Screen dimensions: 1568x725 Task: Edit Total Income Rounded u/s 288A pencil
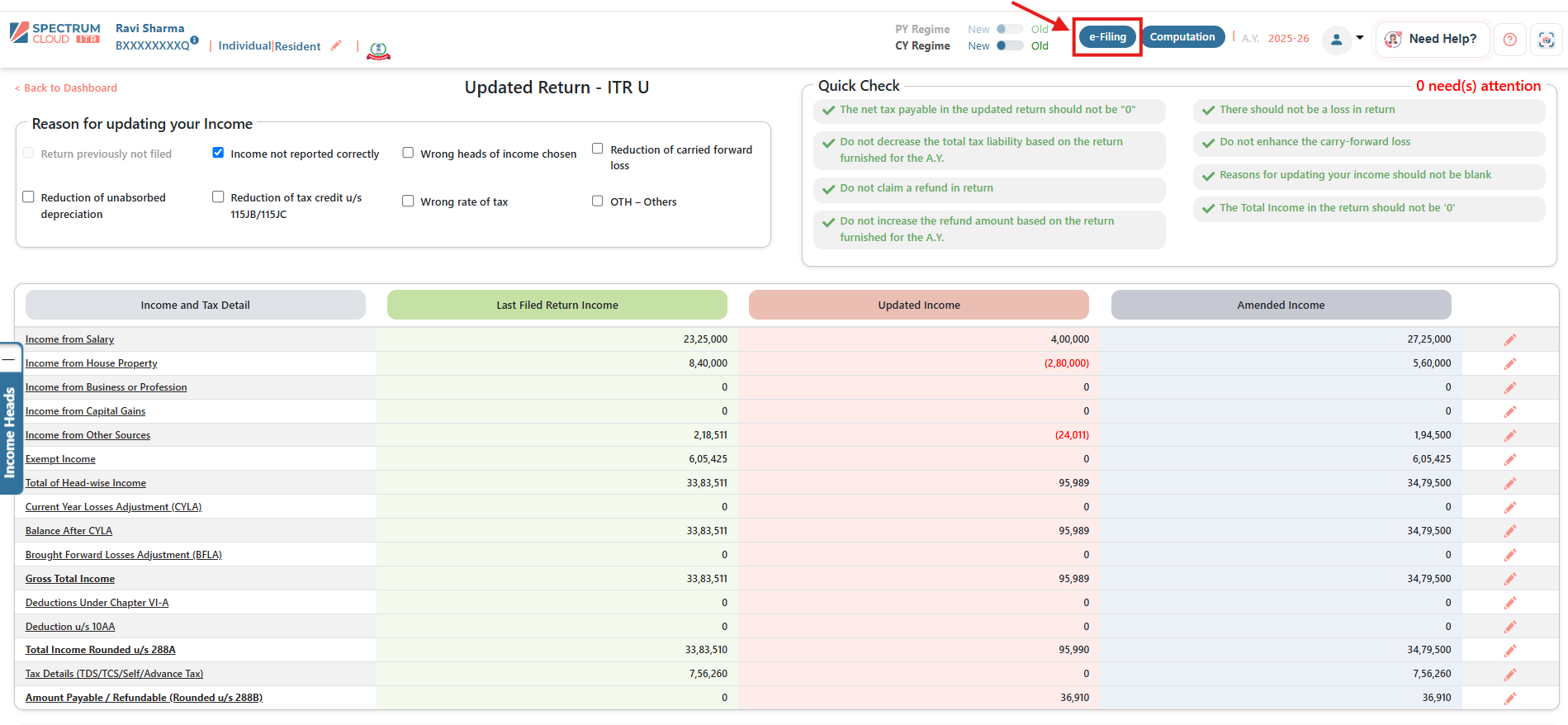[x=1509, y=651]
